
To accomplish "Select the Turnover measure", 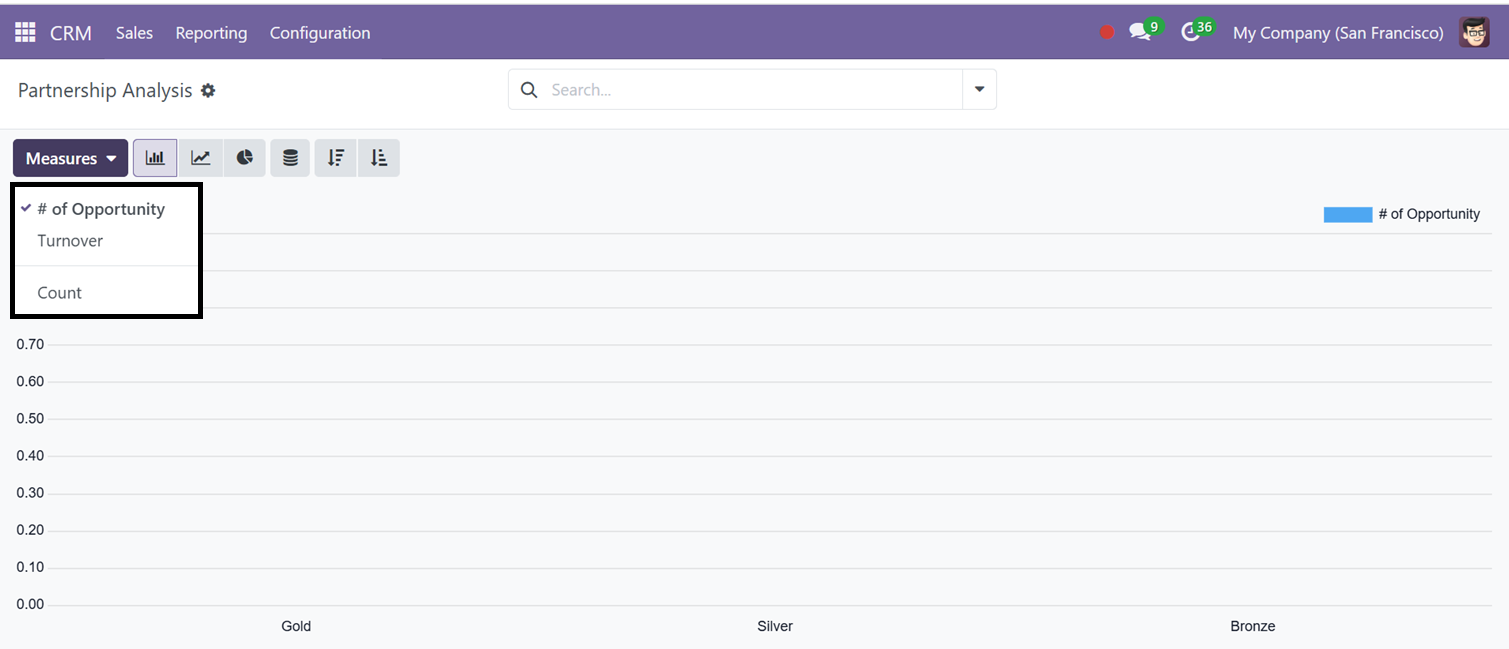I will (x=106, y=241).
